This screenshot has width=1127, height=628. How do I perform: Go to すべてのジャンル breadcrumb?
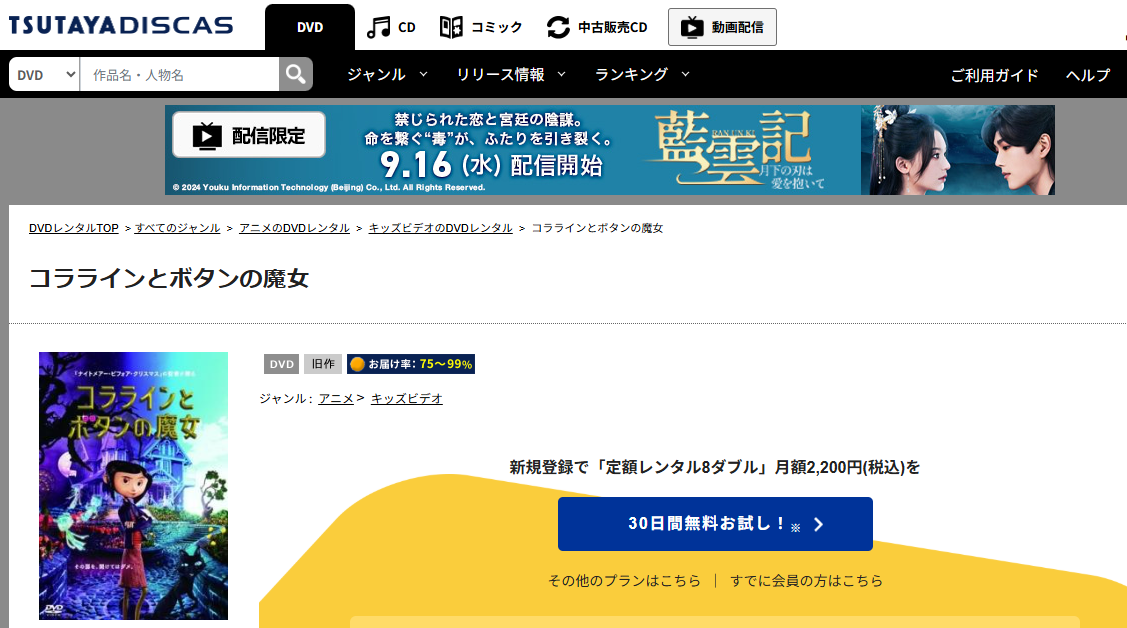coord(178,228)
